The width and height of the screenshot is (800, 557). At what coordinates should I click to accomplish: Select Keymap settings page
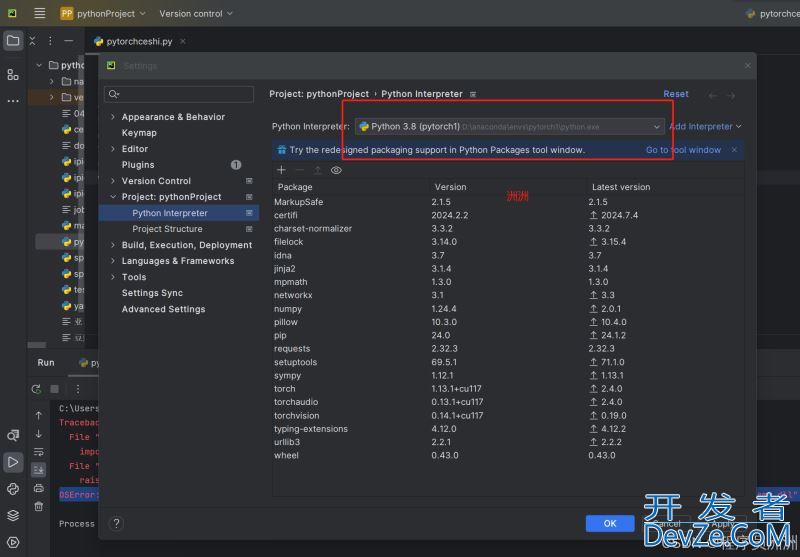point(139,133)
